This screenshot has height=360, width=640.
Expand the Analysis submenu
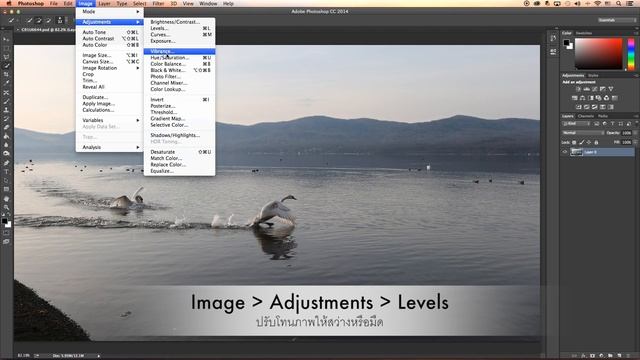[109, 147]
